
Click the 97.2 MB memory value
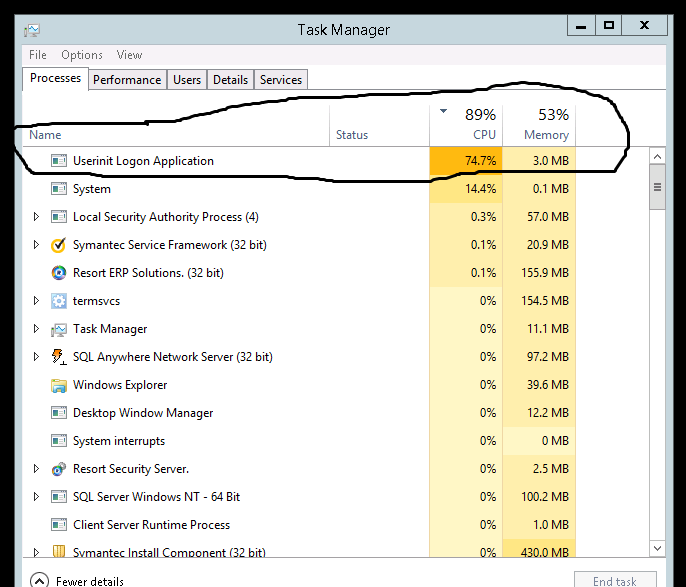(548, 357)
